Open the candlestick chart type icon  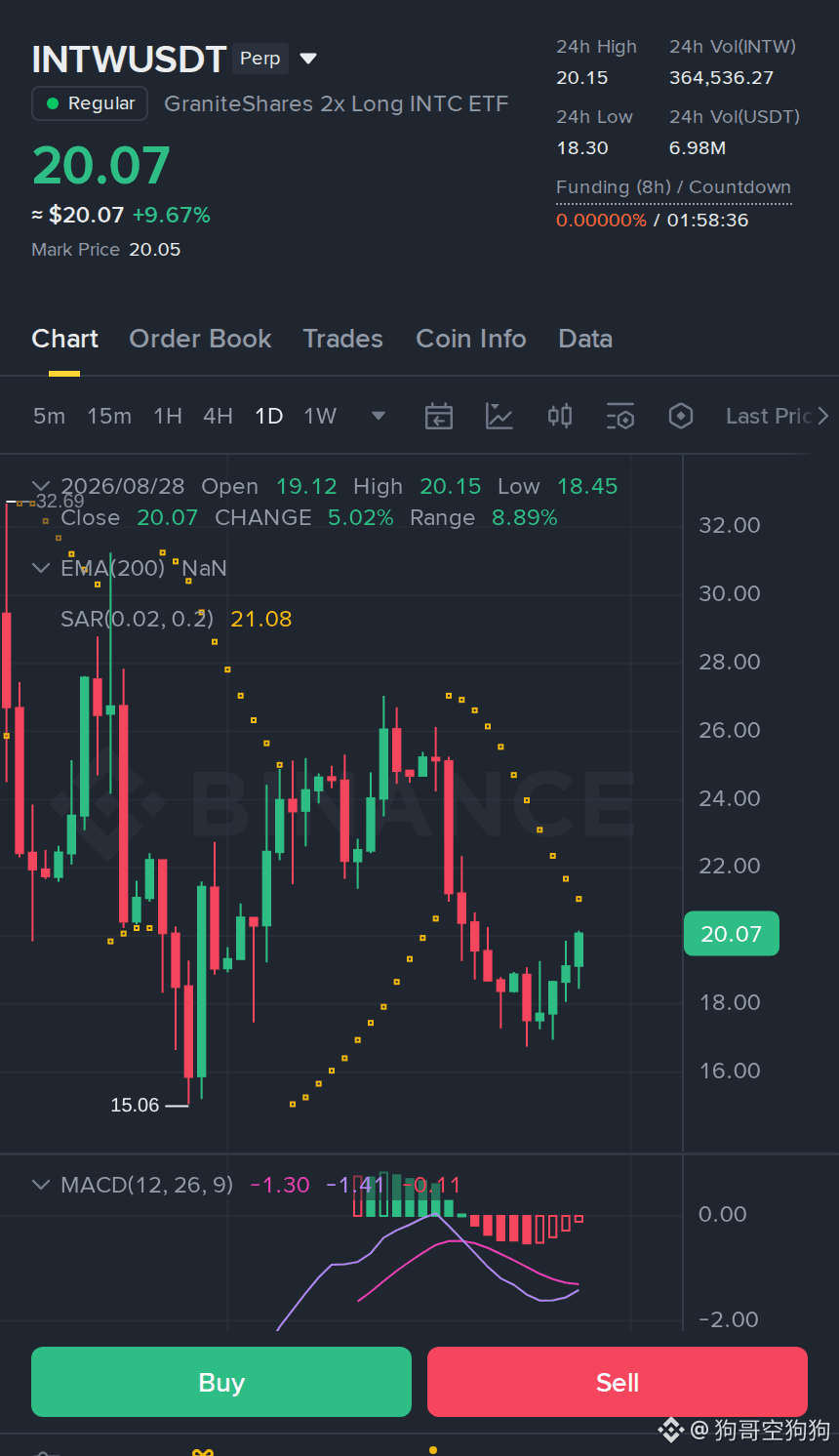560,417
